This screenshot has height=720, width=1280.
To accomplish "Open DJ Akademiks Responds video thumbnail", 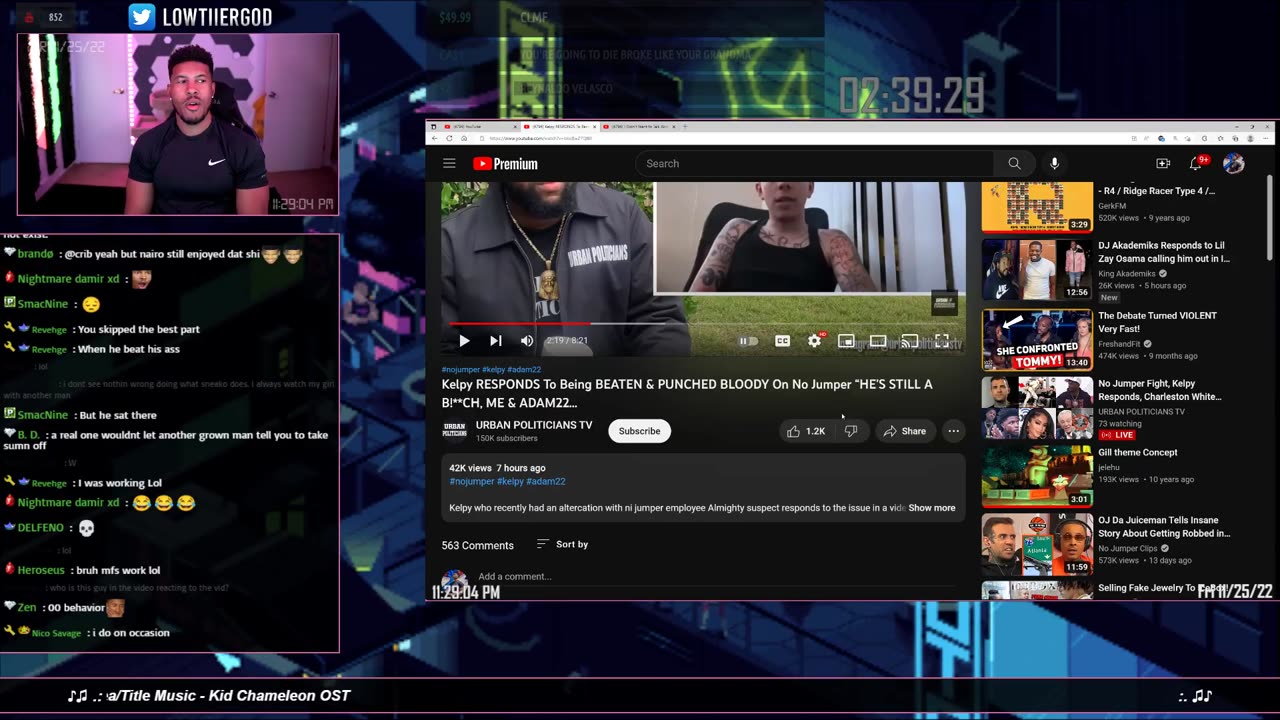I will coord(1037,270).
